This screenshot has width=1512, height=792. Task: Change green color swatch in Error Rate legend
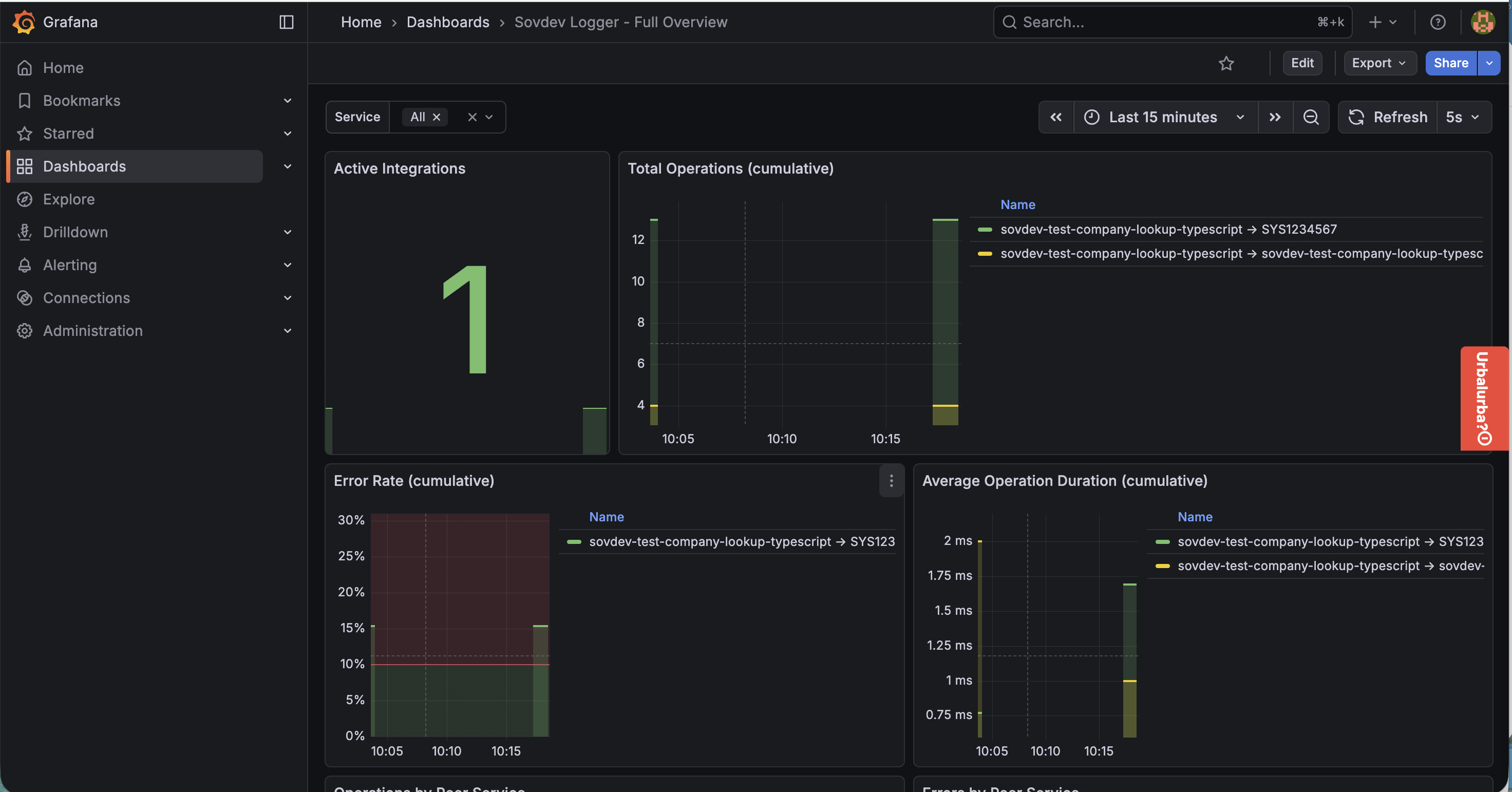coord(574,542)
